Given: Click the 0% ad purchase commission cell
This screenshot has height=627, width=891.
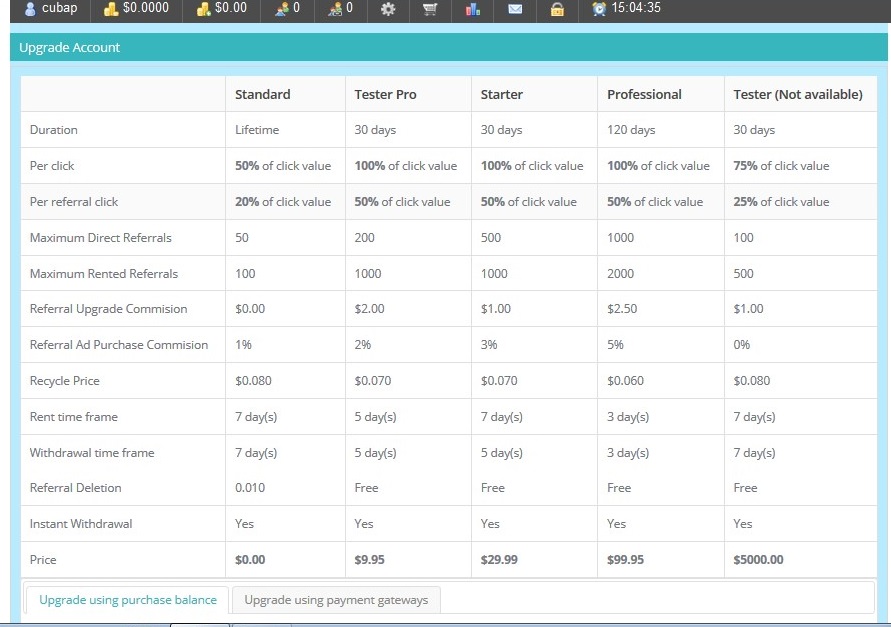Looking at the screenshot, I should click(x=742, y=344).
